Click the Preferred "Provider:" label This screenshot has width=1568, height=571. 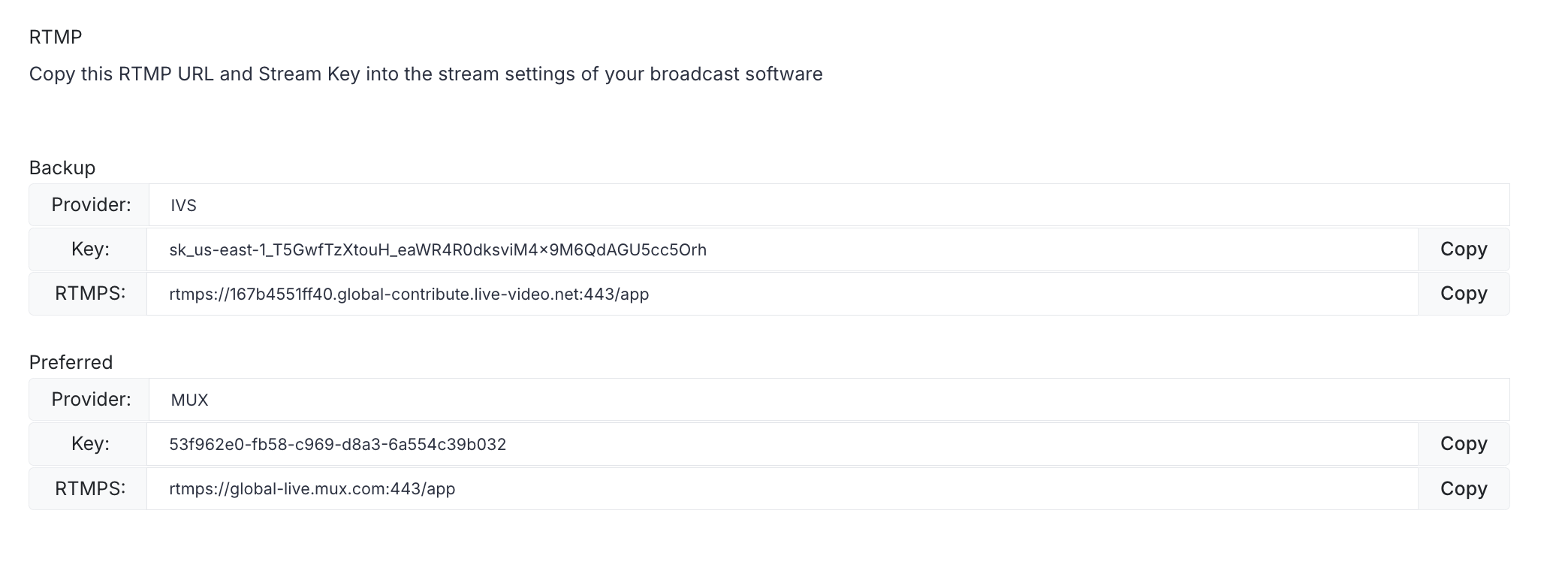click(x=91, y=399)
